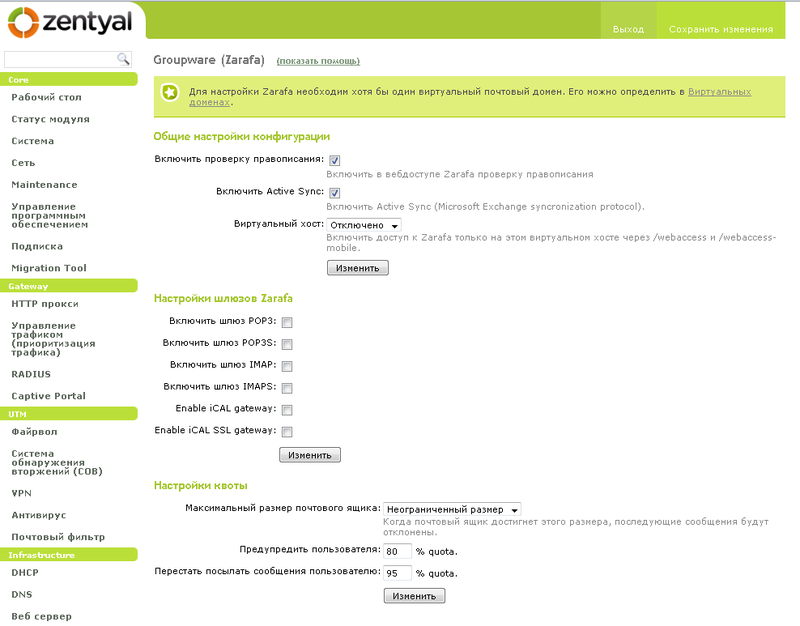
Task: Open the Подписка menu item
Action: click(37, 246)
